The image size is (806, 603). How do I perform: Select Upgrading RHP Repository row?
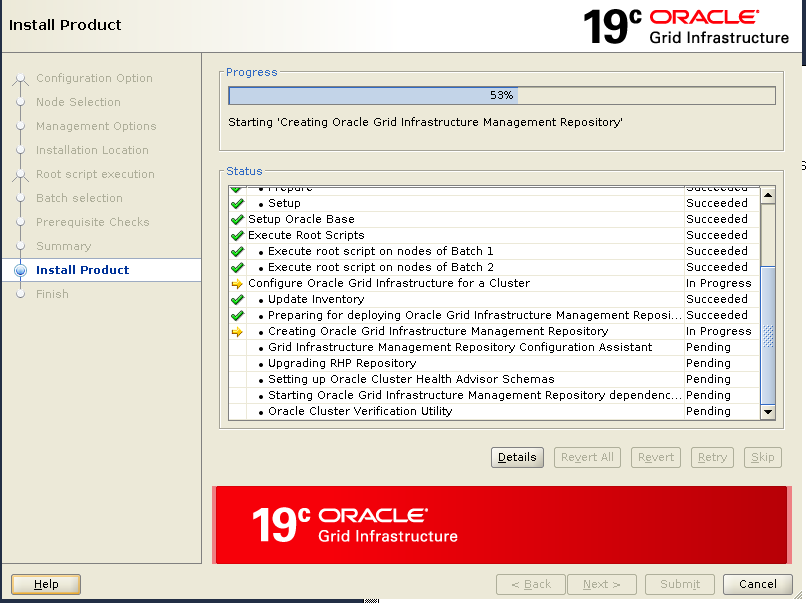click(342, 363)
